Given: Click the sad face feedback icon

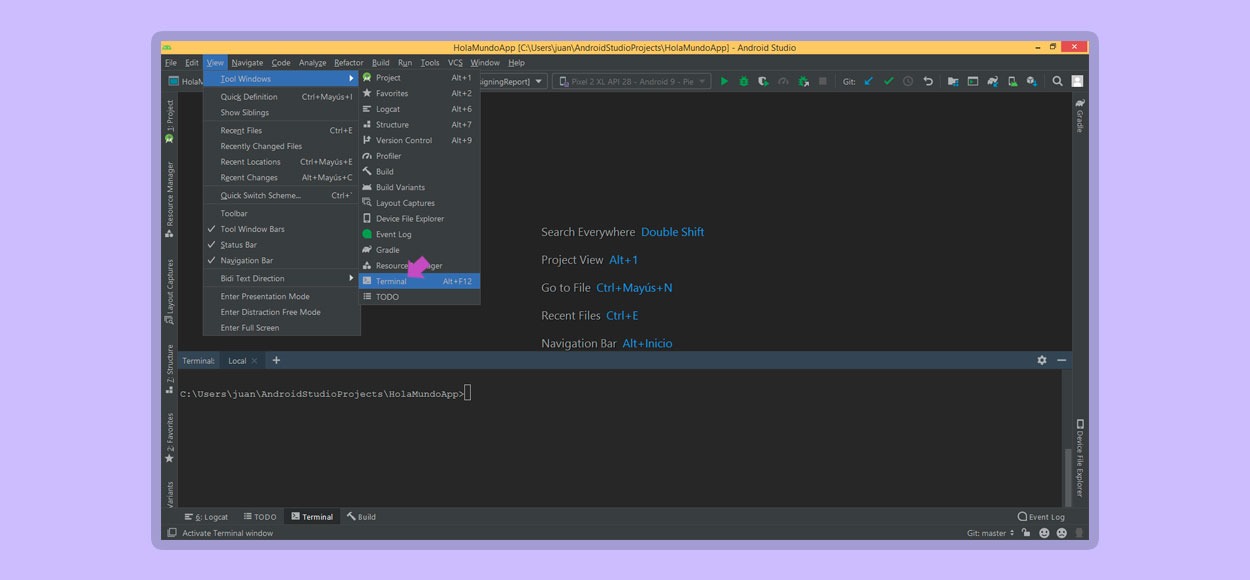Looking at the screenshot, I should [x=1061, y=533].
